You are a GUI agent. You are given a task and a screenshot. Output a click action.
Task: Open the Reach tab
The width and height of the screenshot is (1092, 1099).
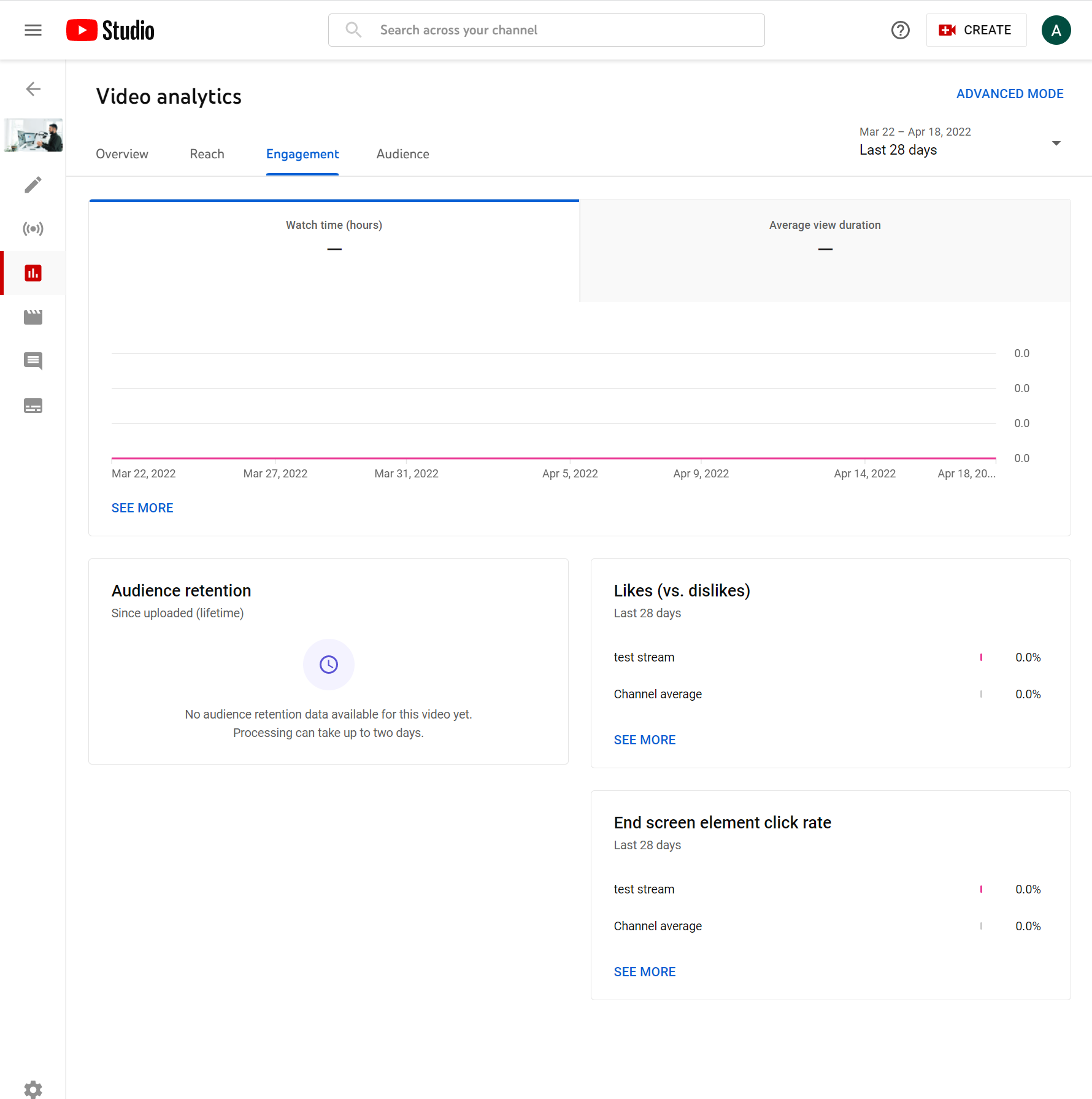pyautogui.click(x=207, y=154)
